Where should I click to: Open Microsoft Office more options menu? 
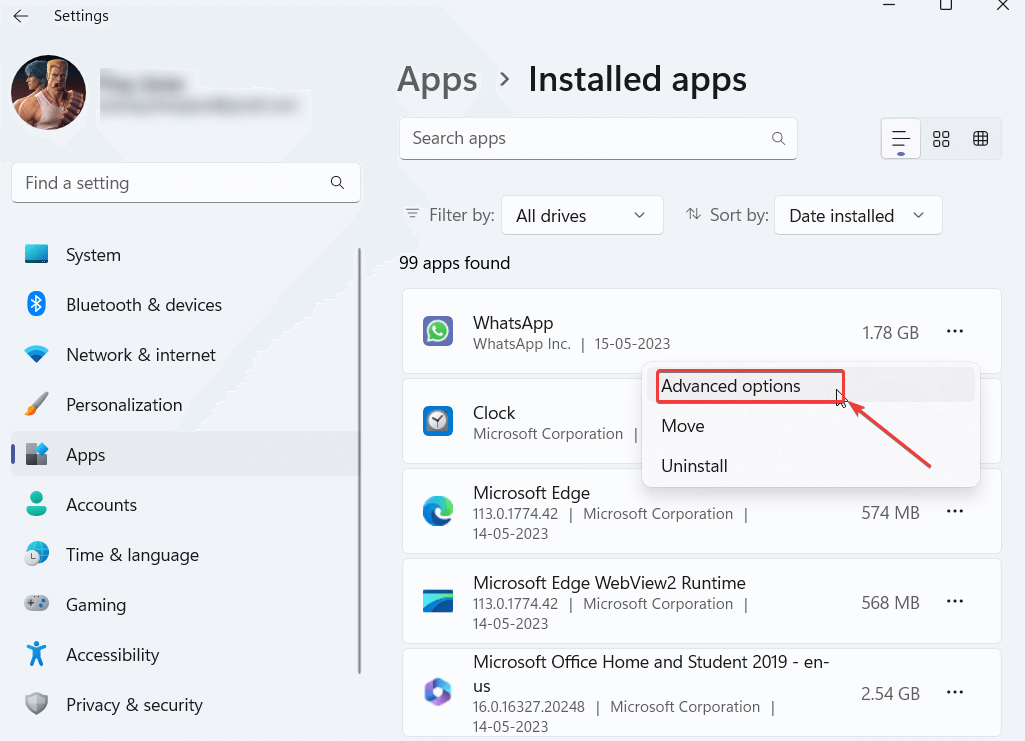pyautogui.click(x=954, y=692)
